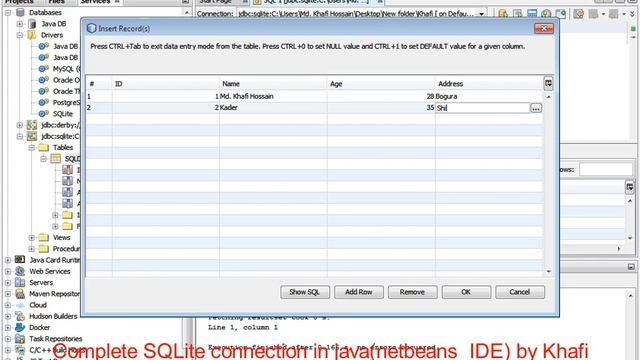Click the jdbc:derby connection icon

click(32, 125)
